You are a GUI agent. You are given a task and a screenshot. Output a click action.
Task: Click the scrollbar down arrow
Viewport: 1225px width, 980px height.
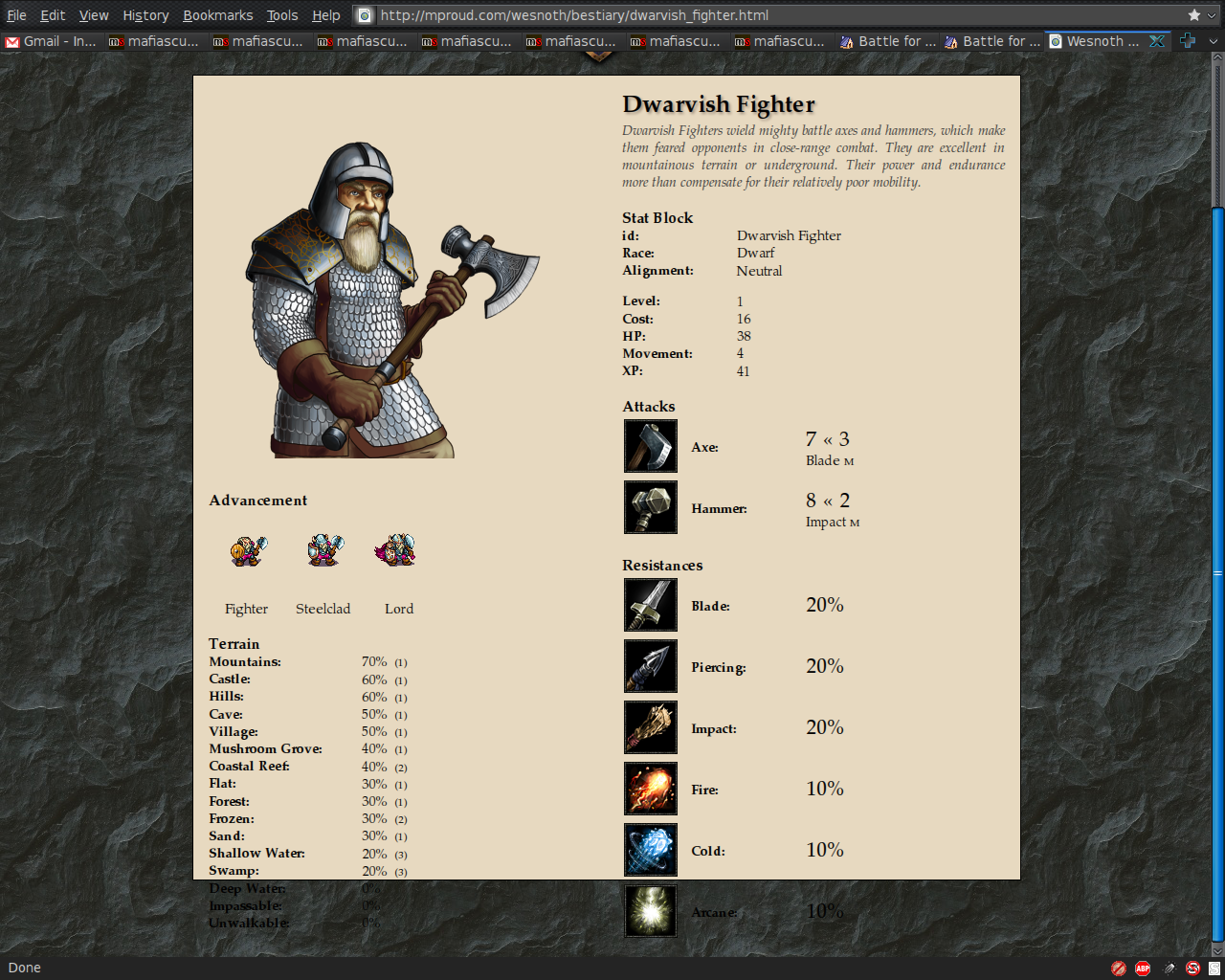coord(1217,949)
